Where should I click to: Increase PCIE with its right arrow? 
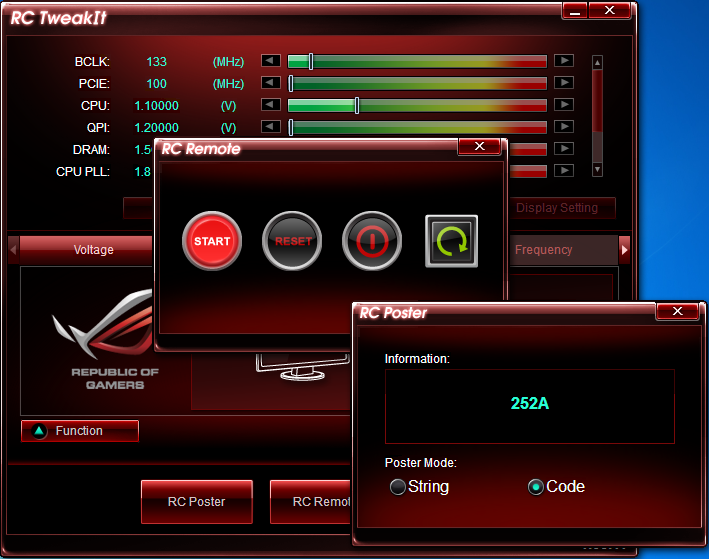[564, 83]
